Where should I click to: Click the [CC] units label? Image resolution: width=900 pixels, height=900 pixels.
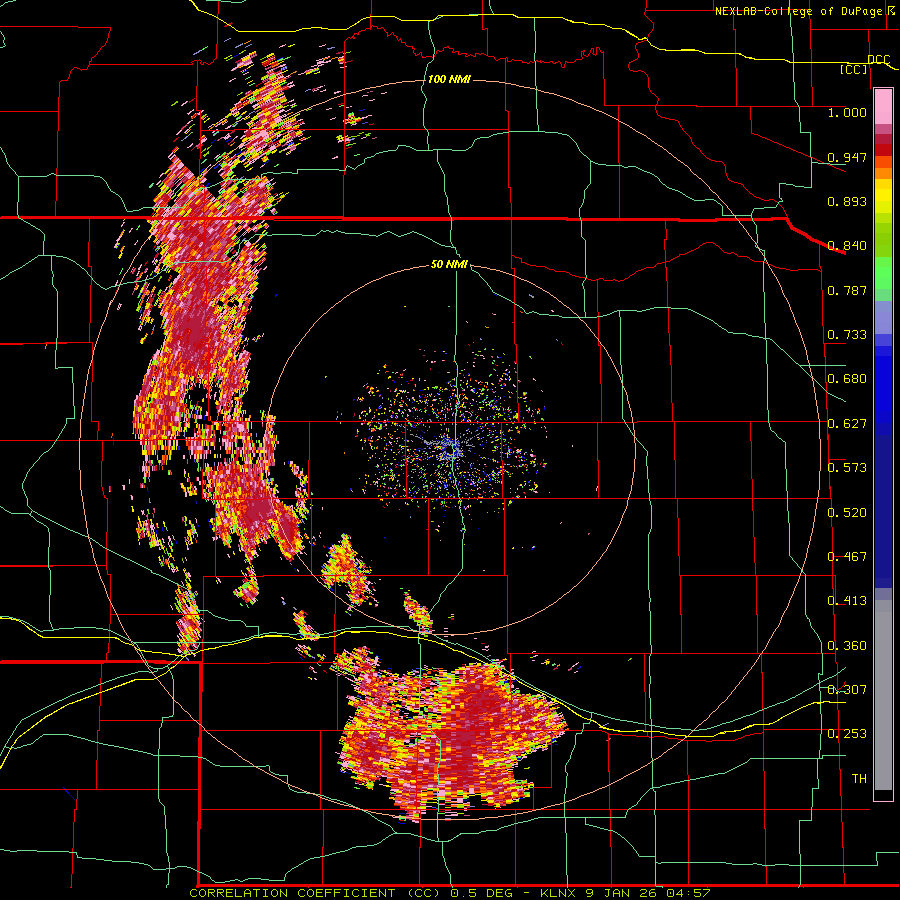[x=854, y=69]
